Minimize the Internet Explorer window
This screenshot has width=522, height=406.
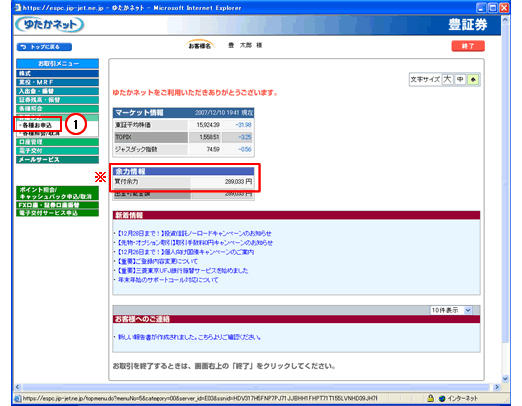(482, 7)
